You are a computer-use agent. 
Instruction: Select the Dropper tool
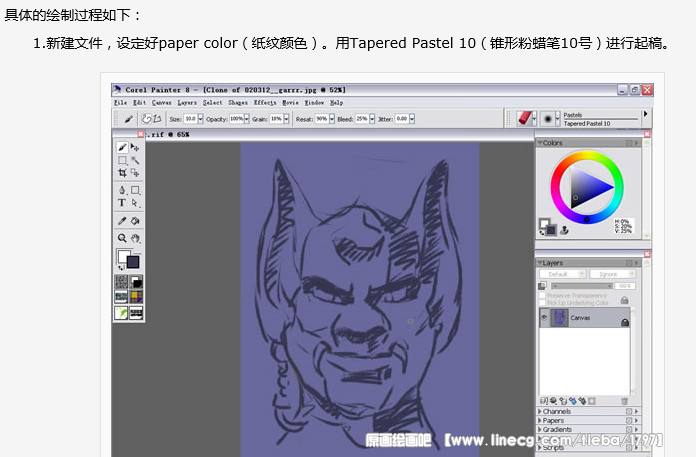123,221
